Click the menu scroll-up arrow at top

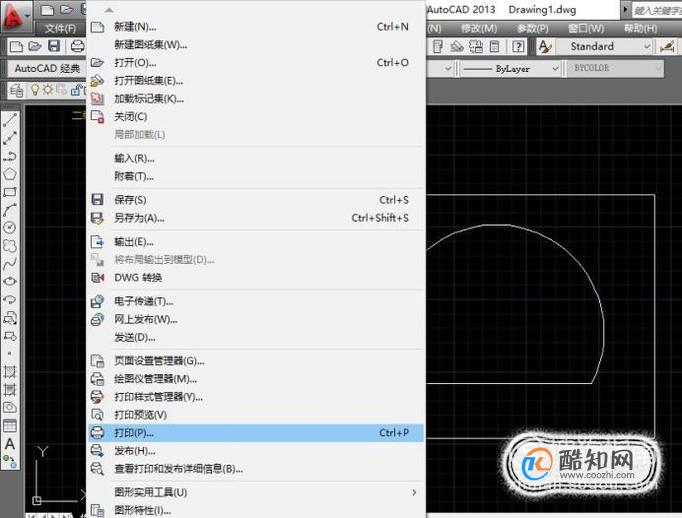(x=109, y=10)
